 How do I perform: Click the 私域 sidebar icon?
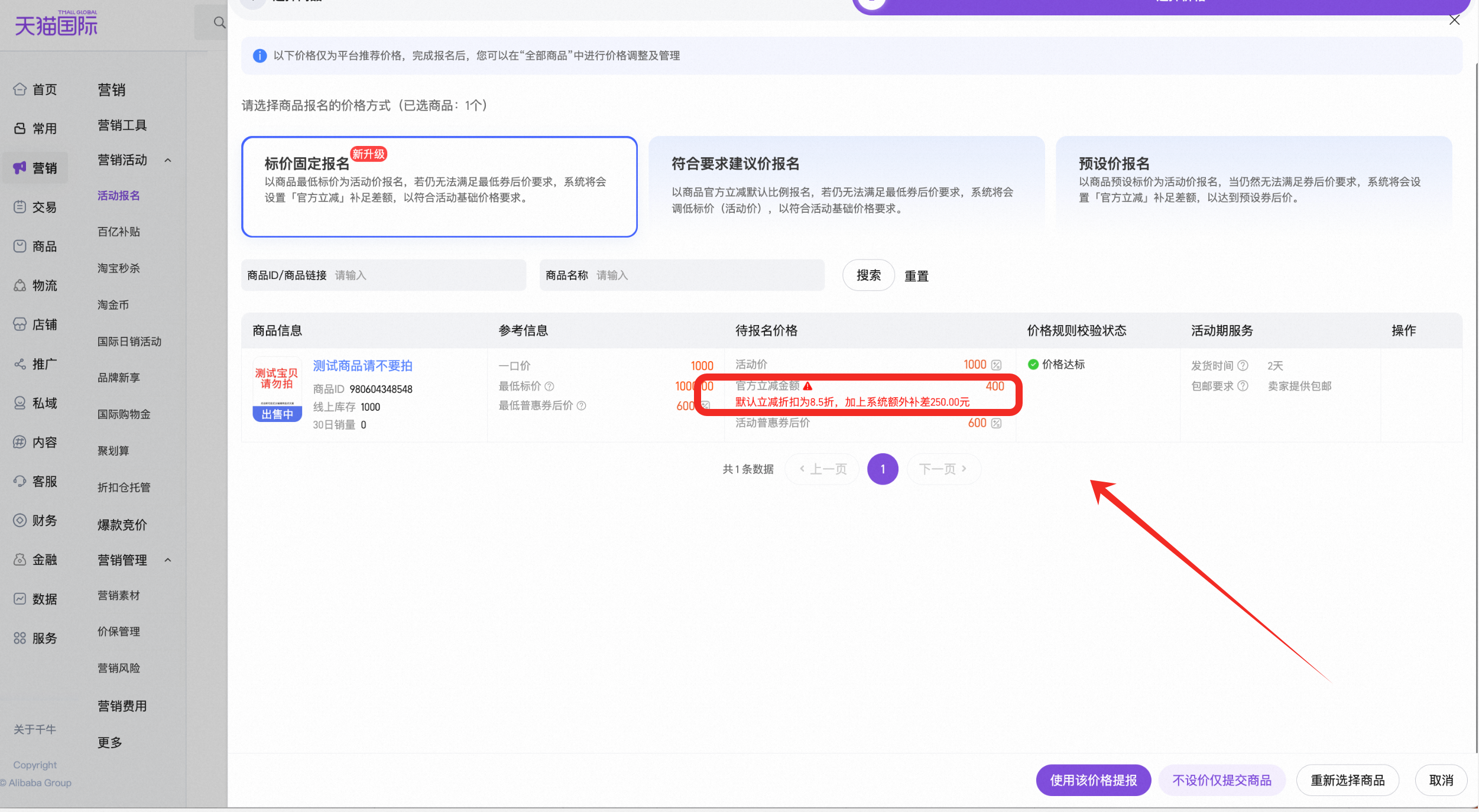[x=20, y=403]
